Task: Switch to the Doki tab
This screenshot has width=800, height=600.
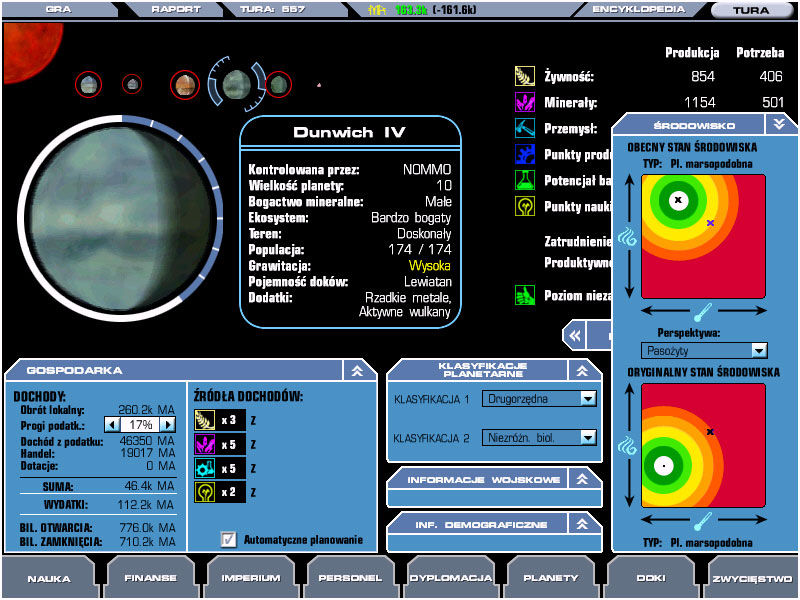Action: (x=651, y=578)
